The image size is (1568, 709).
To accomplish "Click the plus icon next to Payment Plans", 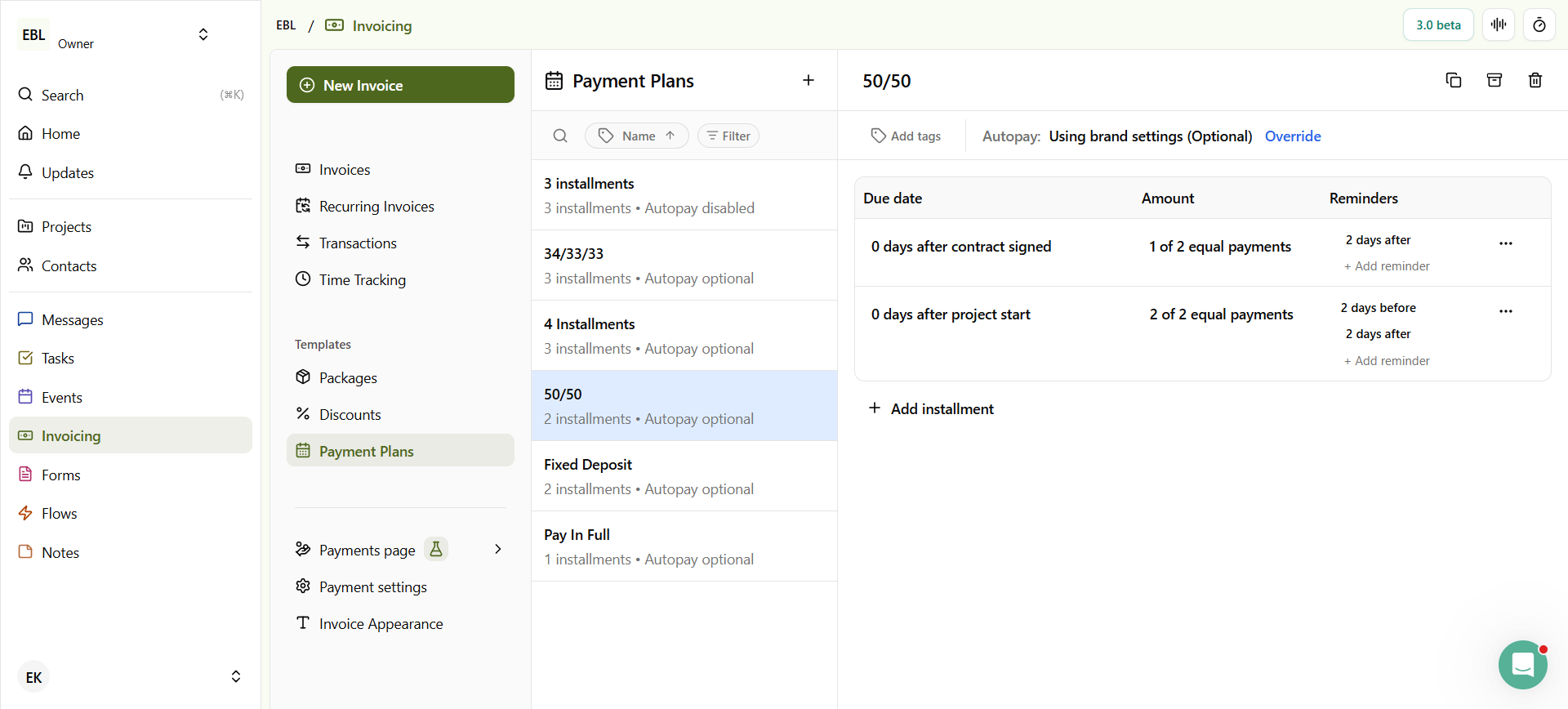I will [x=808, y=80].
